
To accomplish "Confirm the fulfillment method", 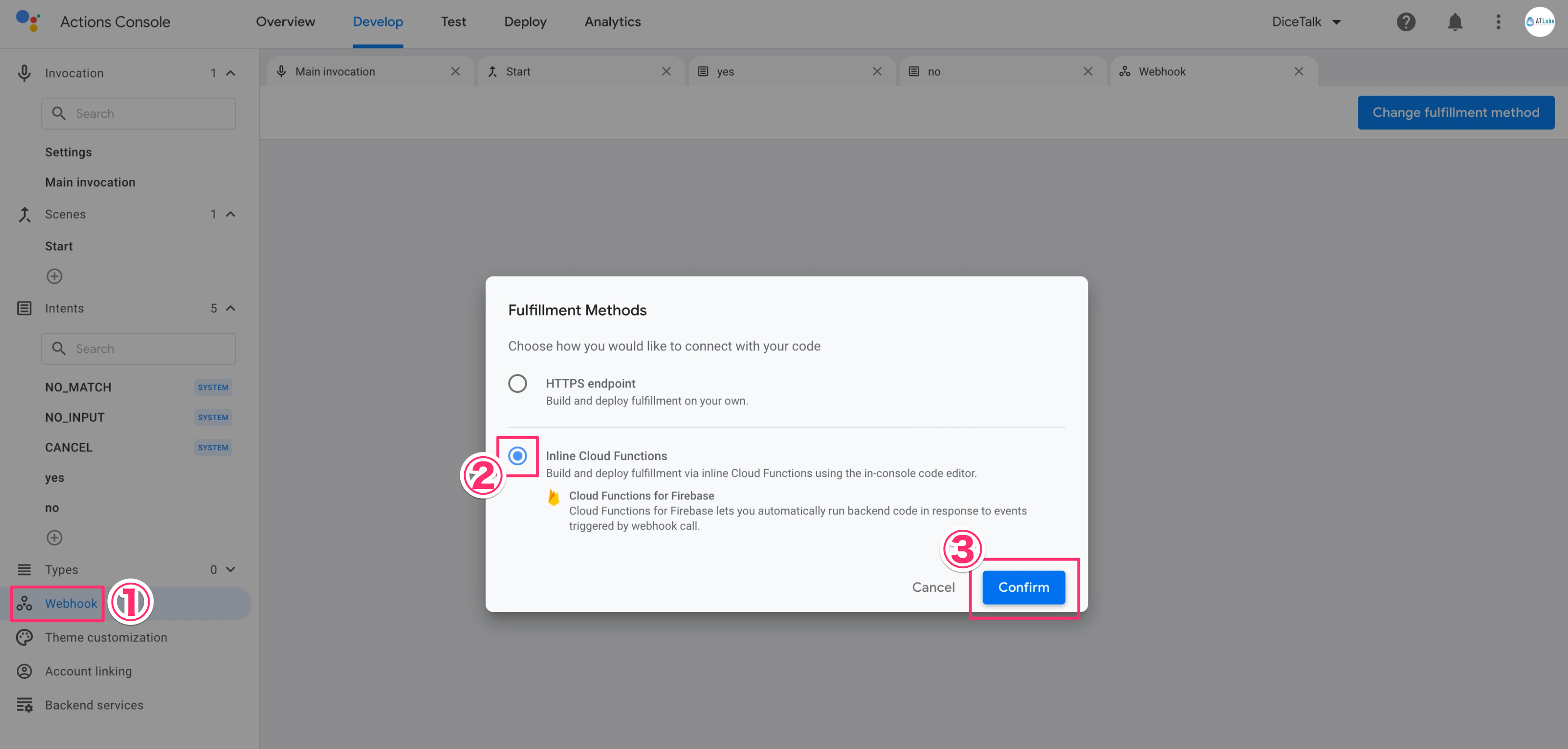I will (1023, 587).
